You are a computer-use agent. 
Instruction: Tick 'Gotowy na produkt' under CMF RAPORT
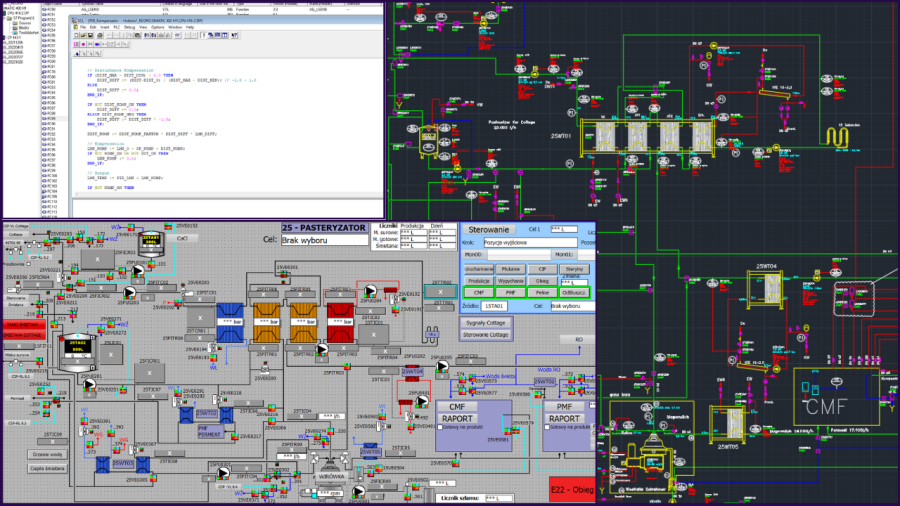click(x=441, y=426)
